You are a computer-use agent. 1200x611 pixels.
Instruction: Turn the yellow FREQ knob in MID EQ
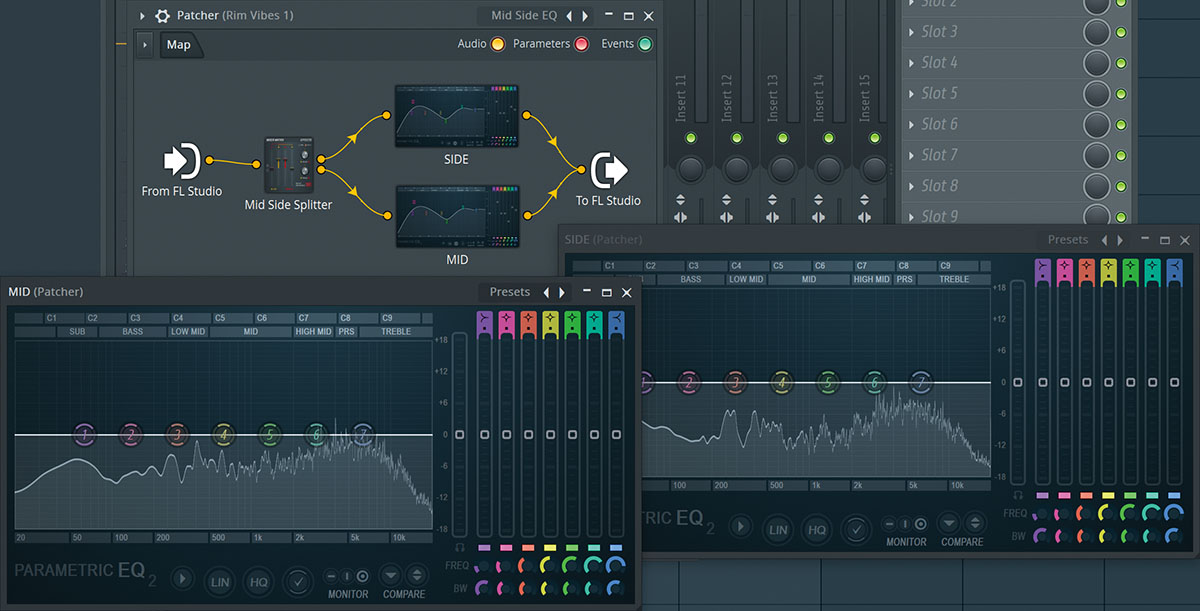550,566
